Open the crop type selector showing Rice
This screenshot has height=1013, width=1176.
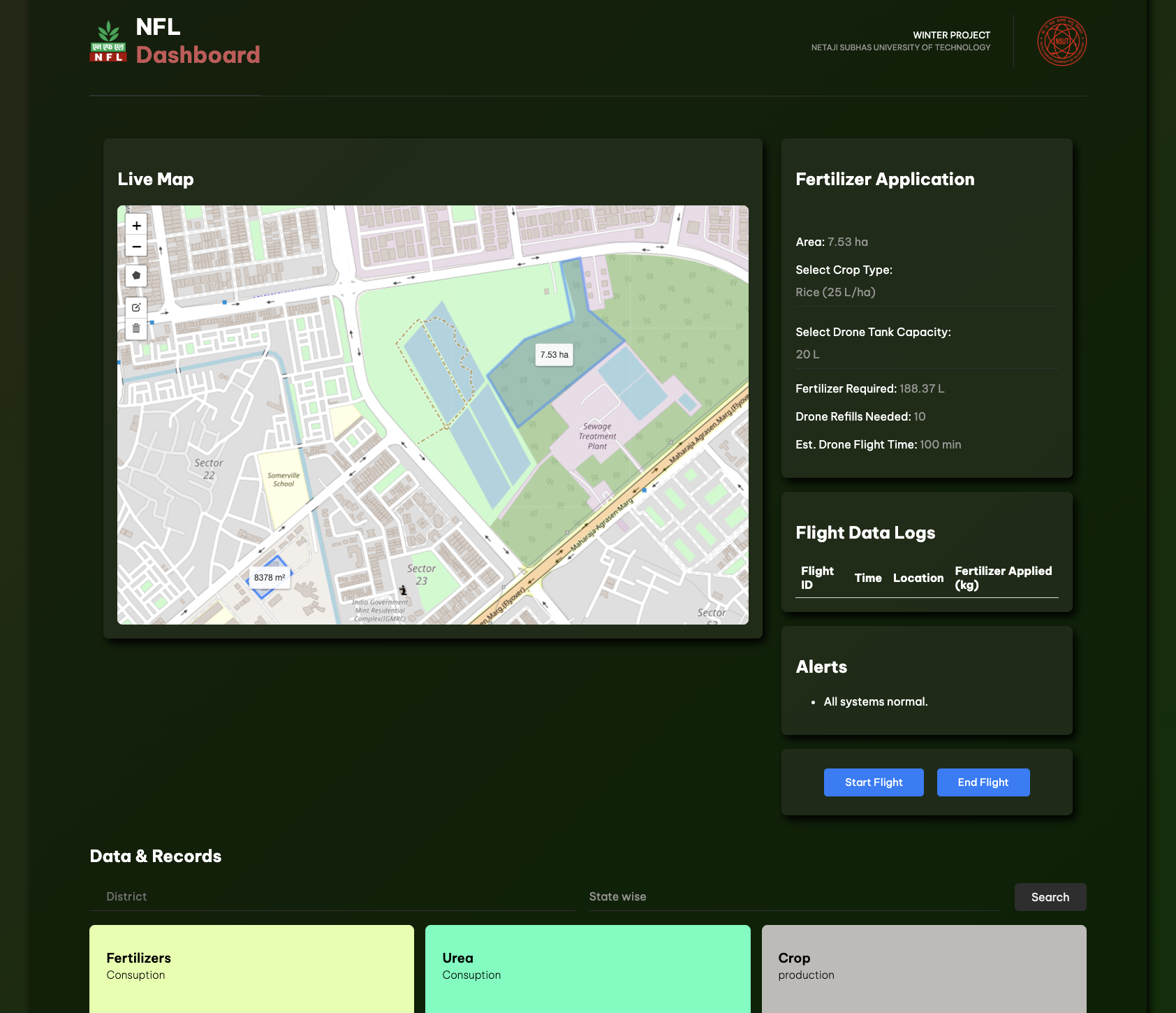coord(927,292)
